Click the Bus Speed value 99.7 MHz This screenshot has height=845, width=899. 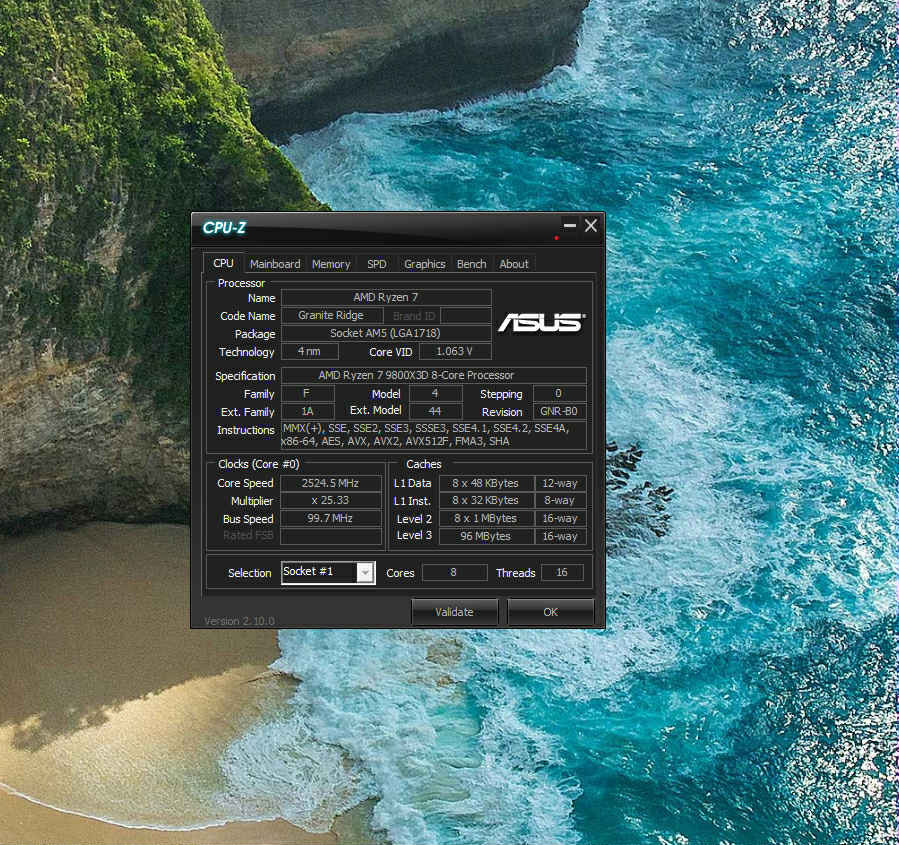coord(331,518)
